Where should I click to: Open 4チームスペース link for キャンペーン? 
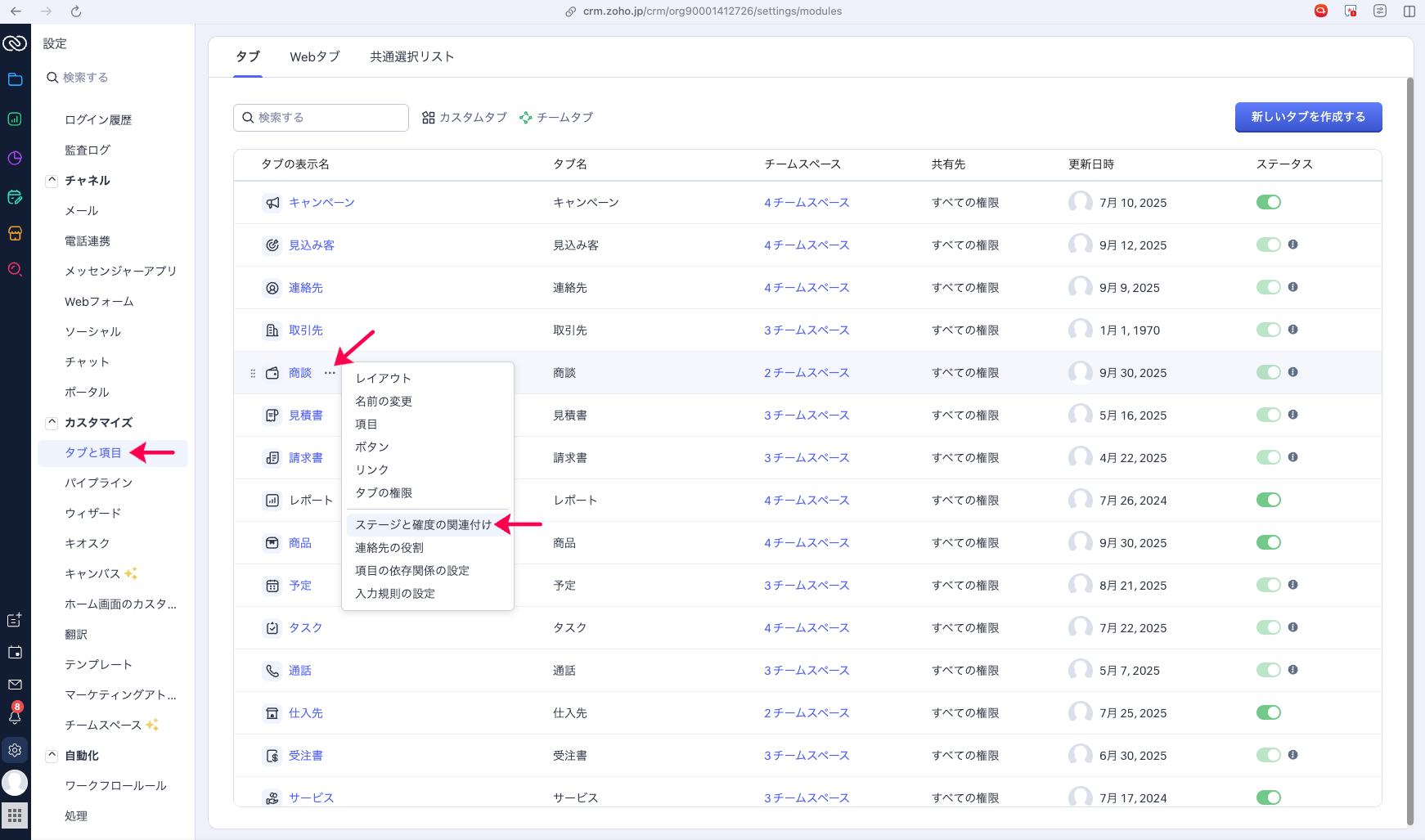[806, 202]
